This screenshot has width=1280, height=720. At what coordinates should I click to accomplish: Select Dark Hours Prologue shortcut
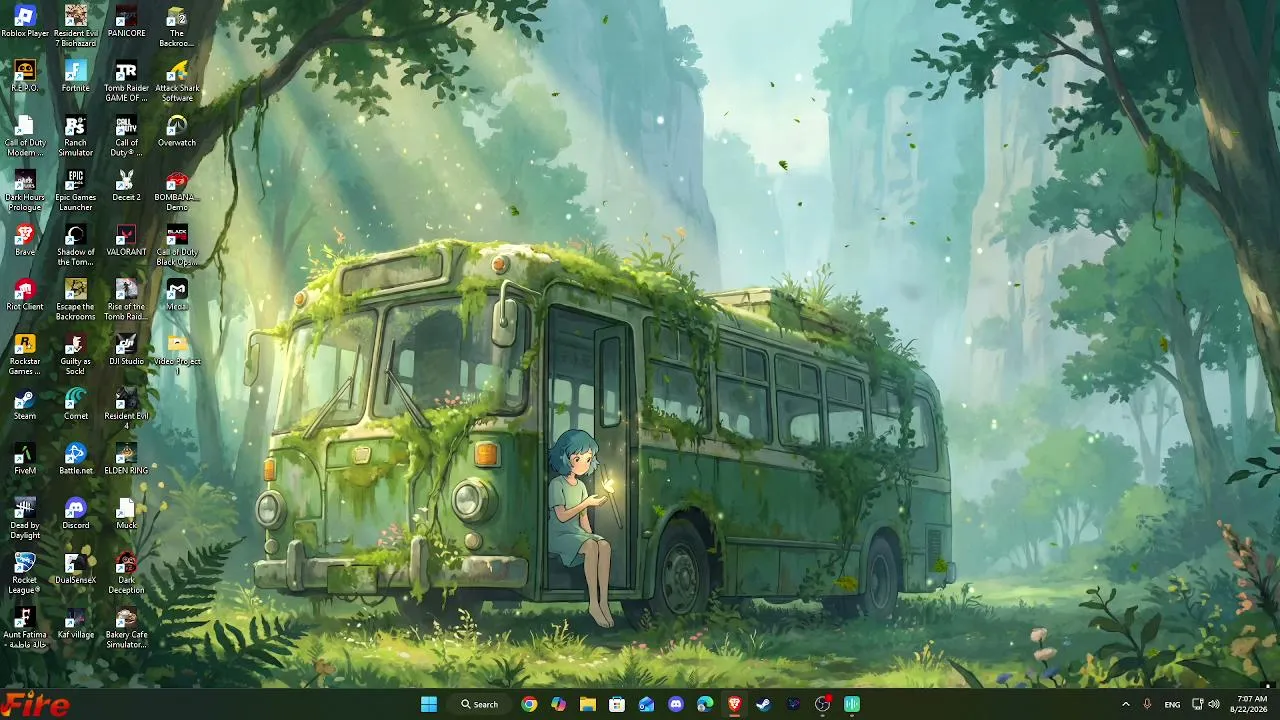(25, 190)
